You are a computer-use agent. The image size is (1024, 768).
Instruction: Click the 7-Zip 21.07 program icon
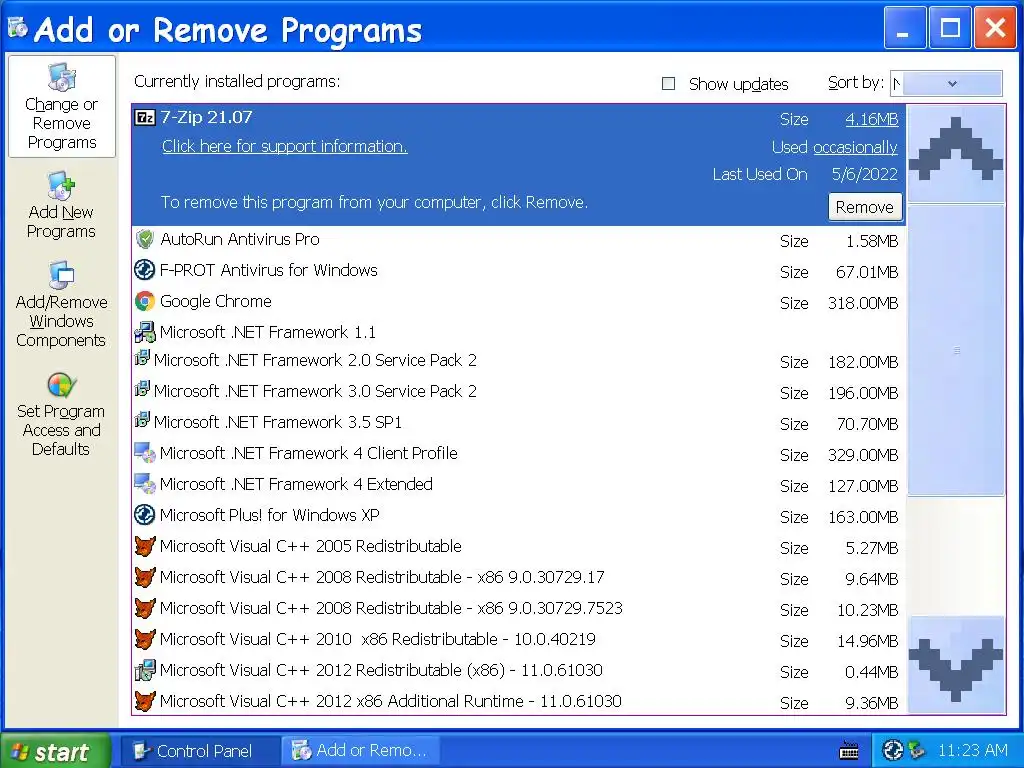[144, 118]
